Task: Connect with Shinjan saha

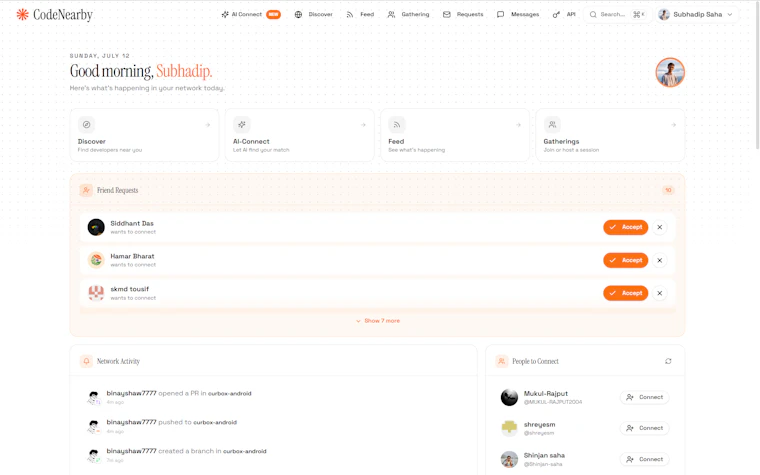Action: (644, 459)
